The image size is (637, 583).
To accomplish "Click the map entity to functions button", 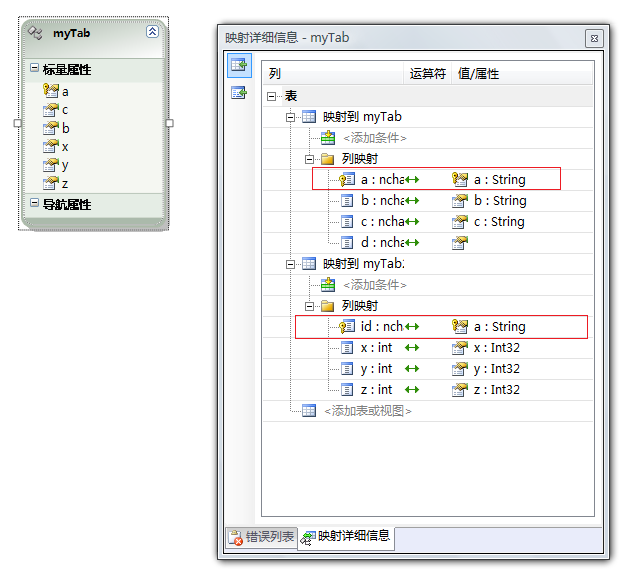I will coord(239,93).
